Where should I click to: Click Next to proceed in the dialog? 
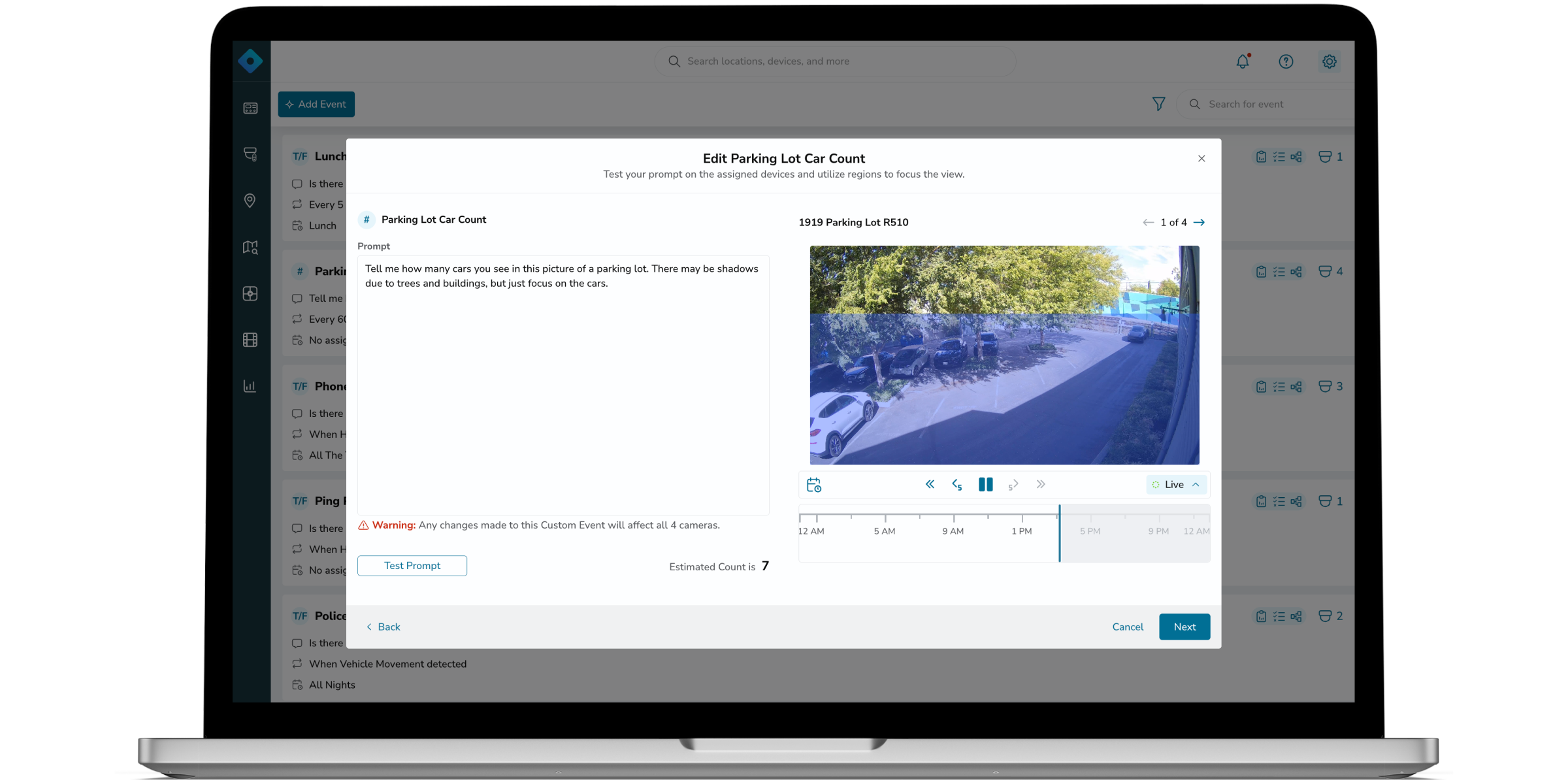1184,627
